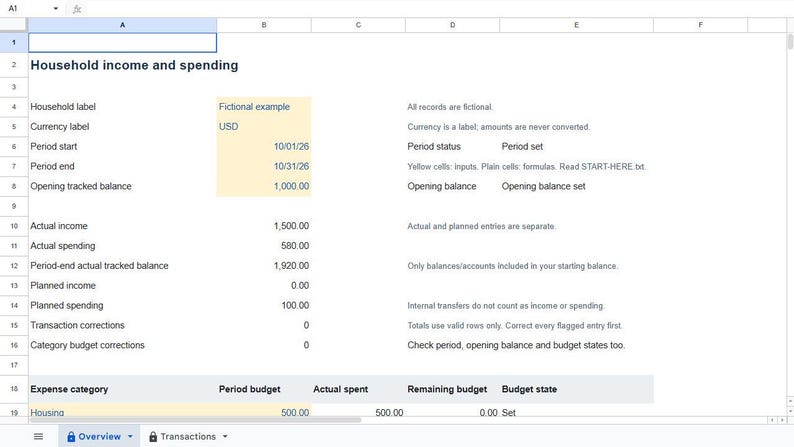This screenshot has height=447, width=794.
Task: Select Planned income value 0.00
Action: [x=264, y=286]
